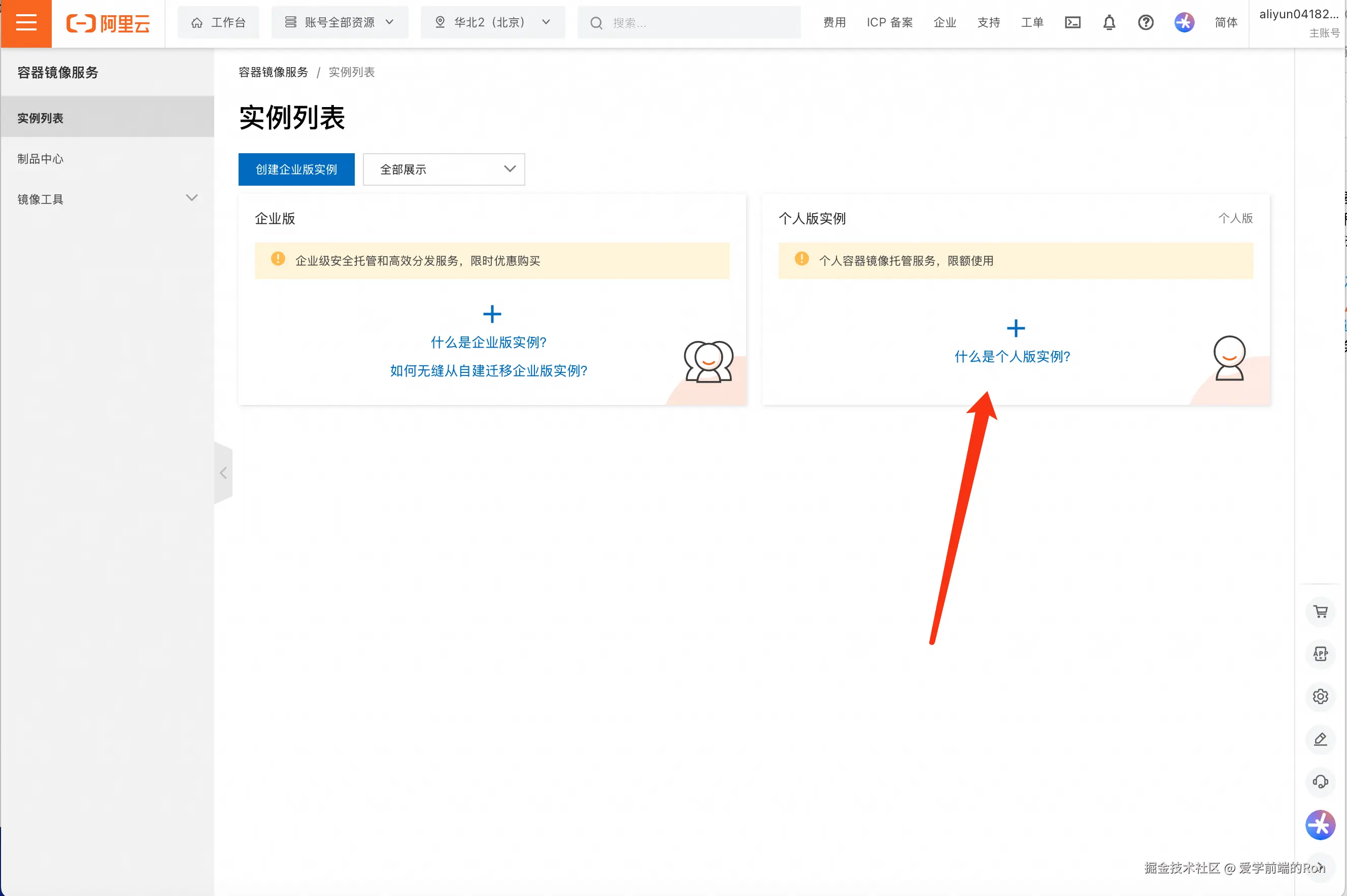Open the hamburger main menu

coord(26,23)
